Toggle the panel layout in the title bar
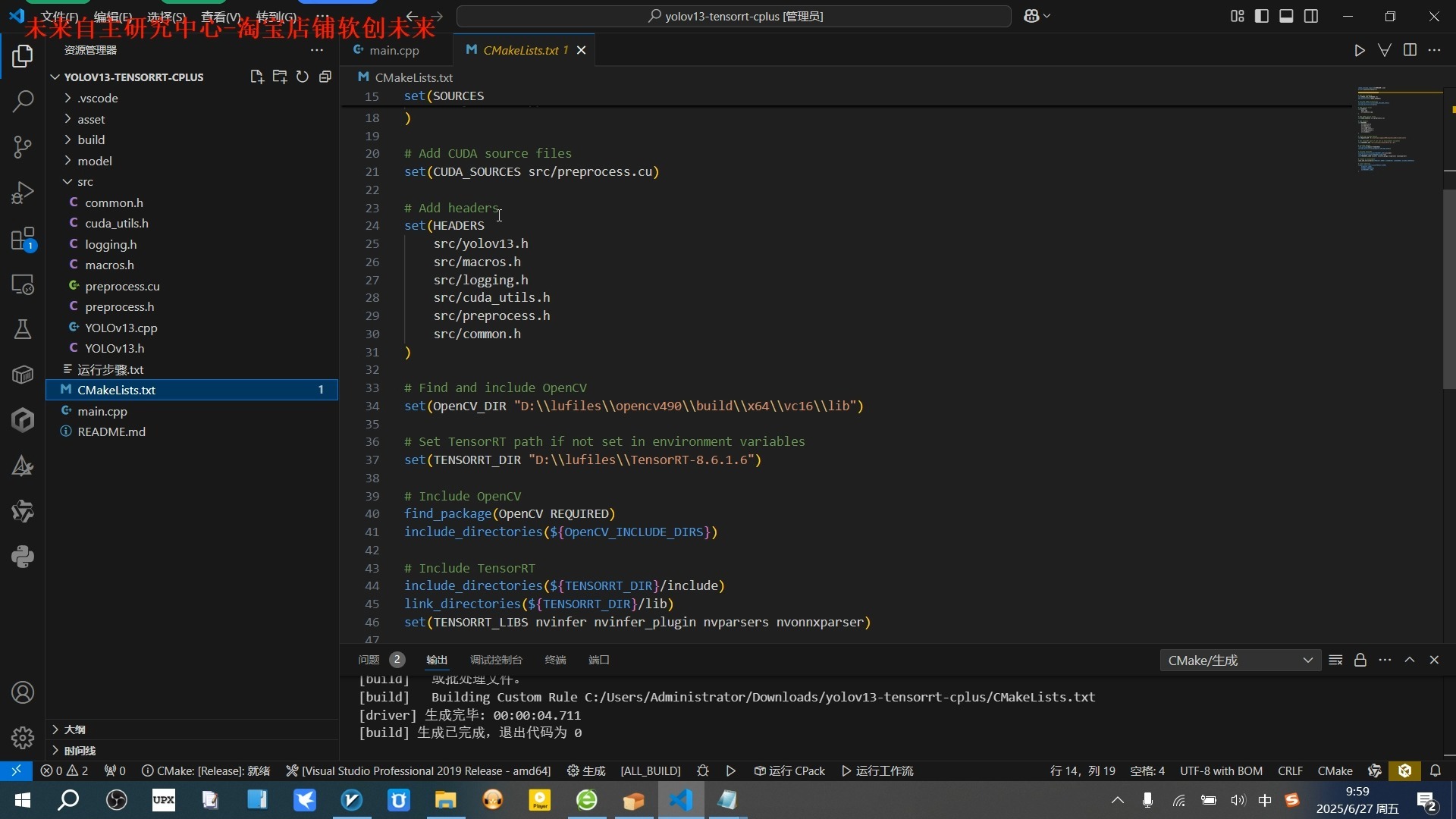1456x819 pixels. click(1287, 15)
